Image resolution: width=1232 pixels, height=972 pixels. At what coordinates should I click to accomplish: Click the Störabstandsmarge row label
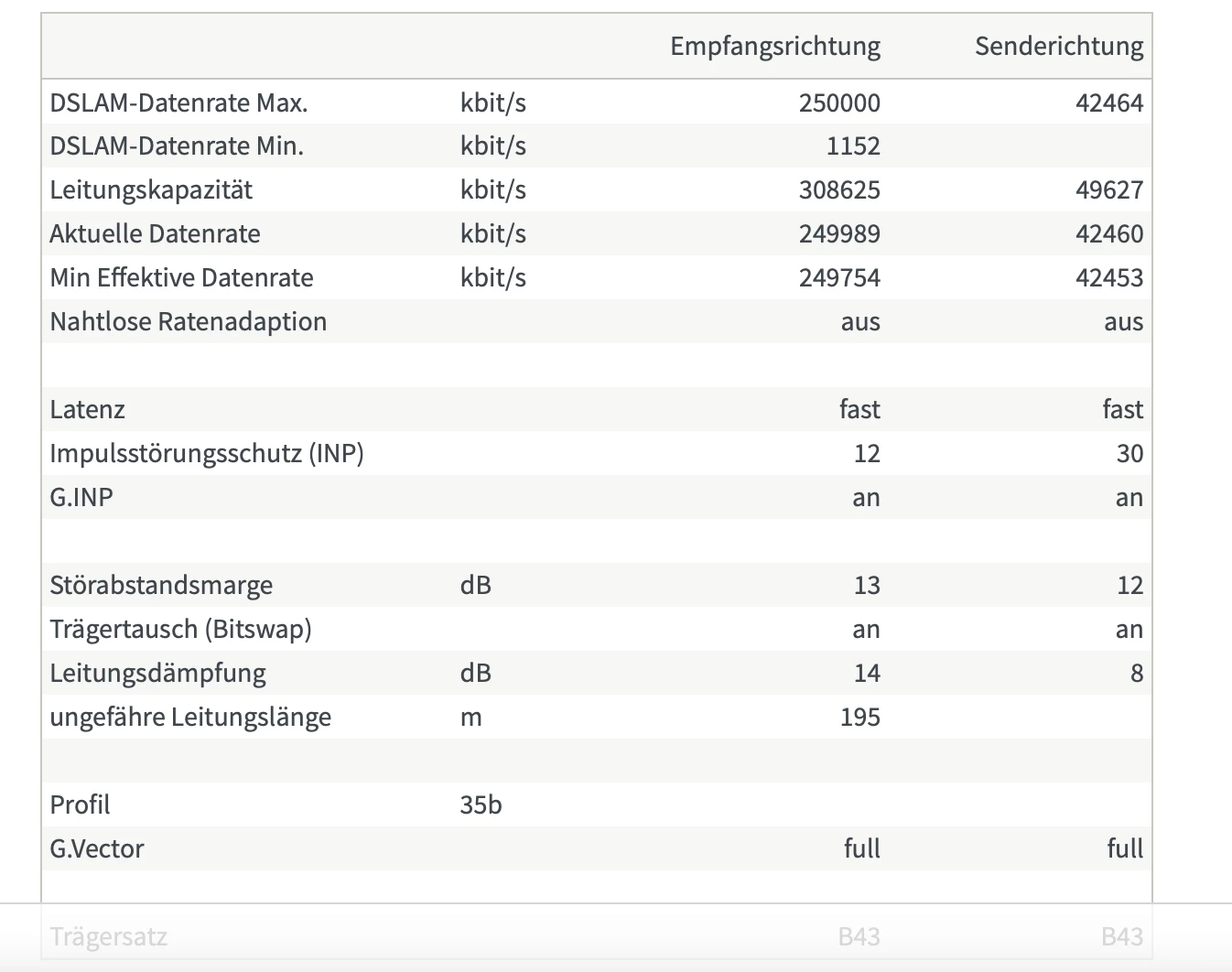tap(161, 586)
